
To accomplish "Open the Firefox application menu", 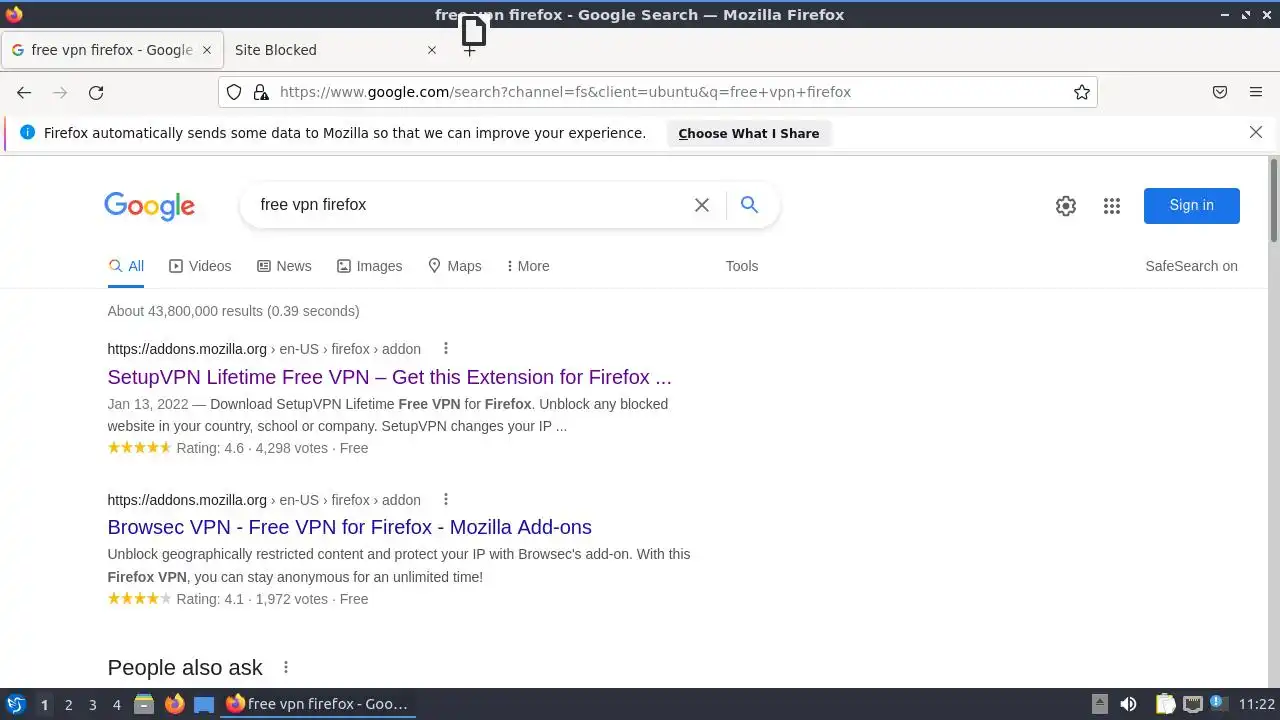I will [1256, 92].
